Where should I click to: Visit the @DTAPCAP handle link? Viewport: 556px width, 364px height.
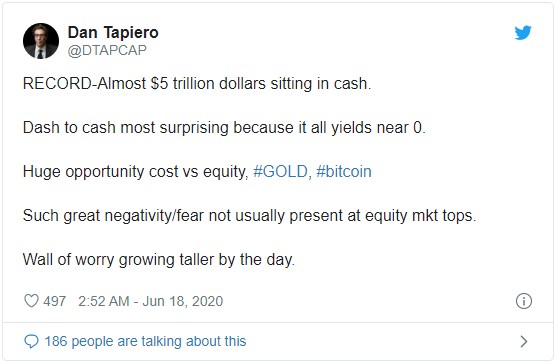tap(107, 50)
